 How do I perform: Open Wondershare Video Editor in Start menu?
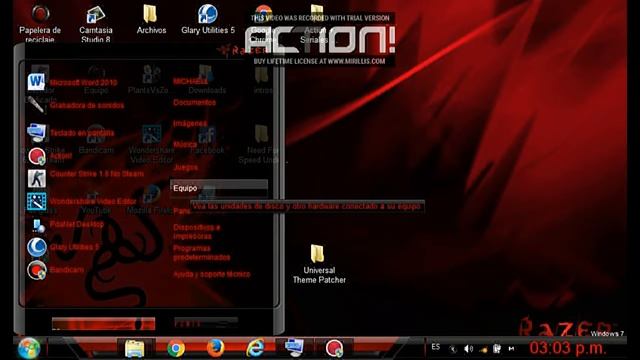[x=82, y=201]
